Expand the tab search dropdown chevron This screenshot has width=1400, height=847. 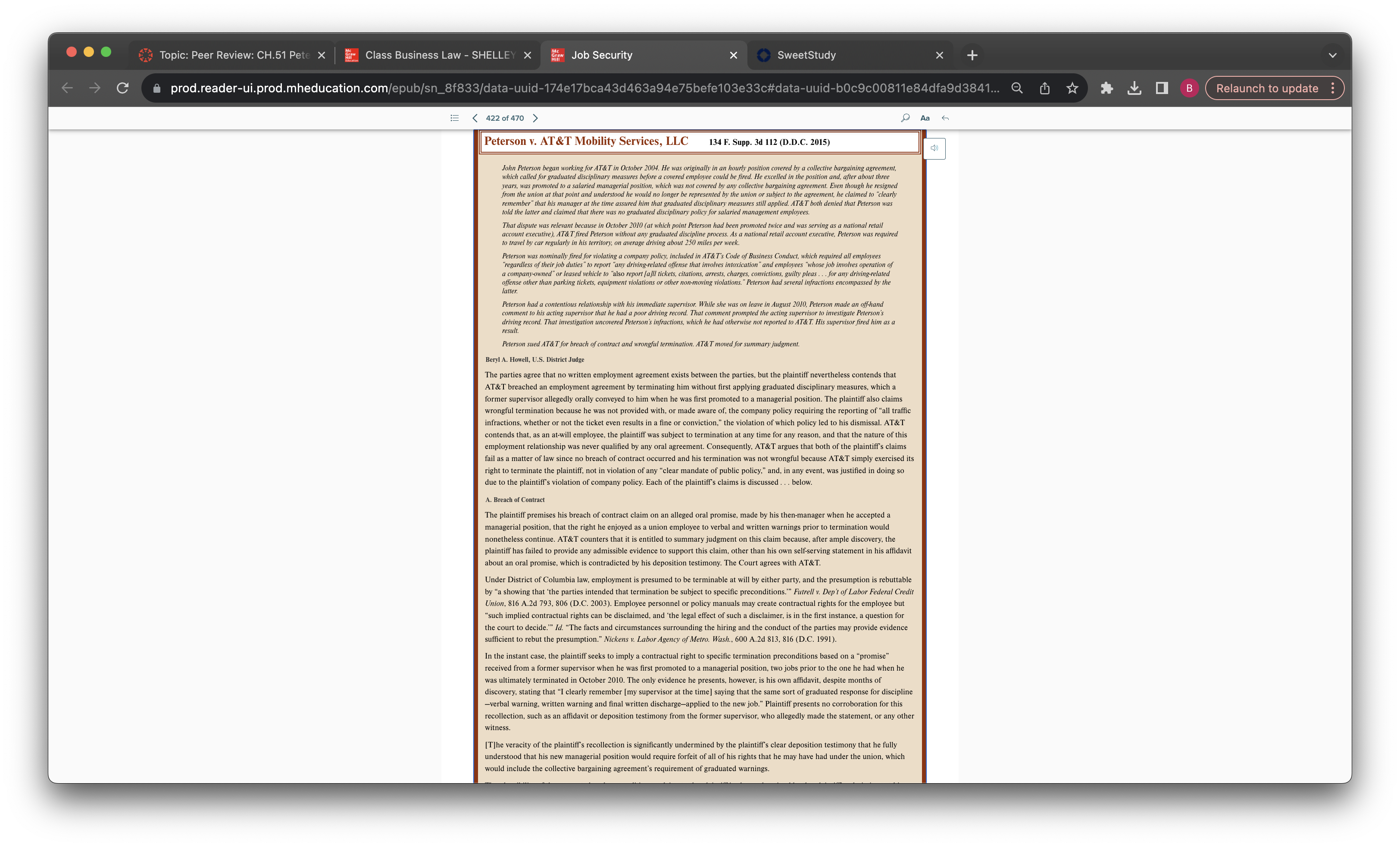[1332, 55]
